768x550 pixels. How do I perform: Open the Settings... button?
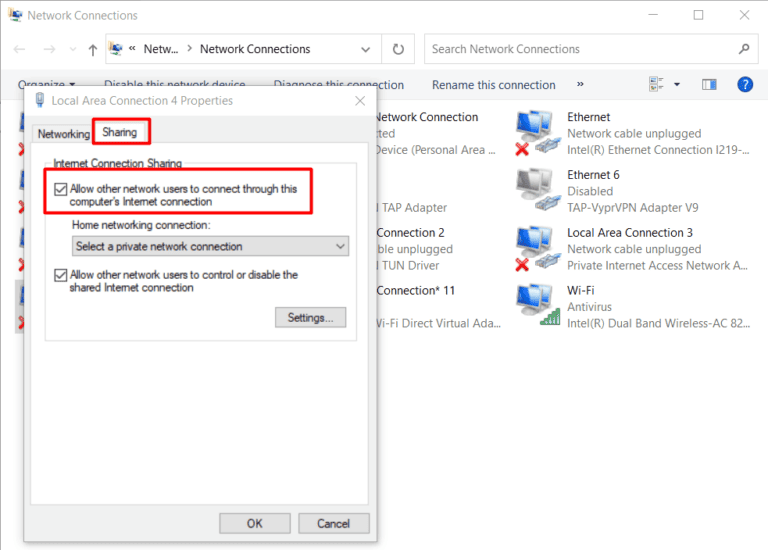click(x=310, y=318)
